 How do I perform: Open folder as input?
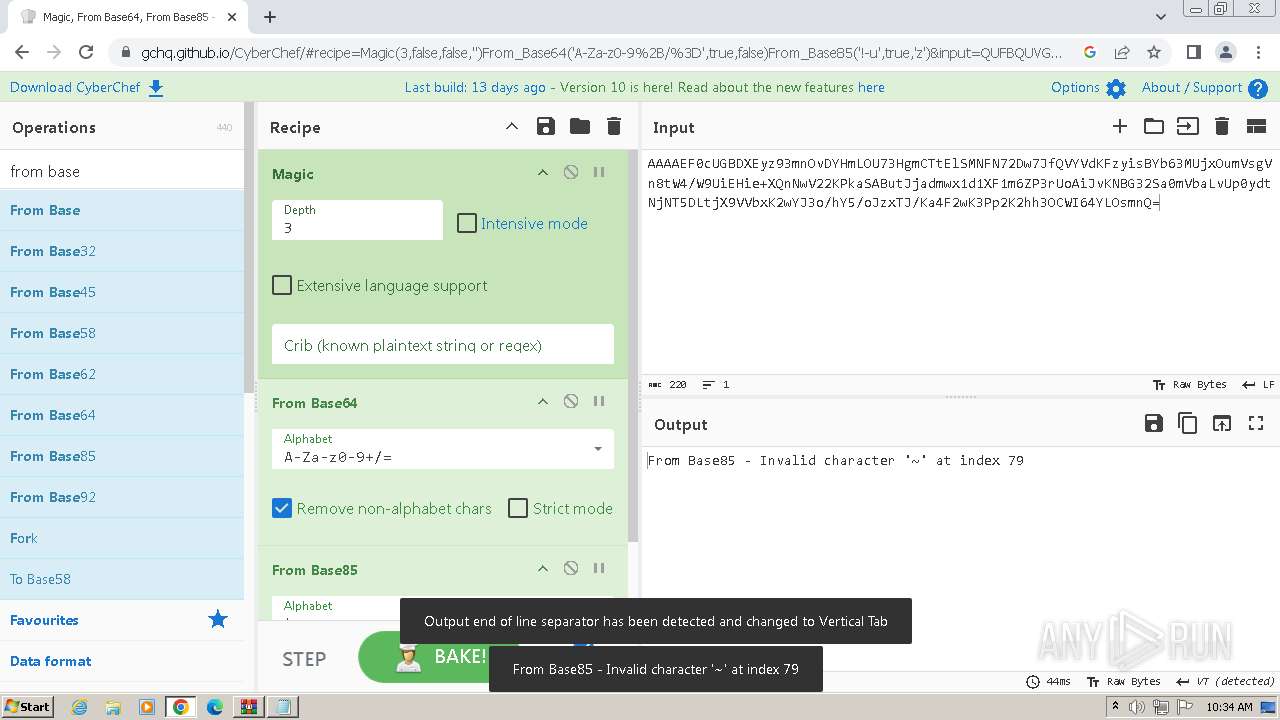[1154, 126]
